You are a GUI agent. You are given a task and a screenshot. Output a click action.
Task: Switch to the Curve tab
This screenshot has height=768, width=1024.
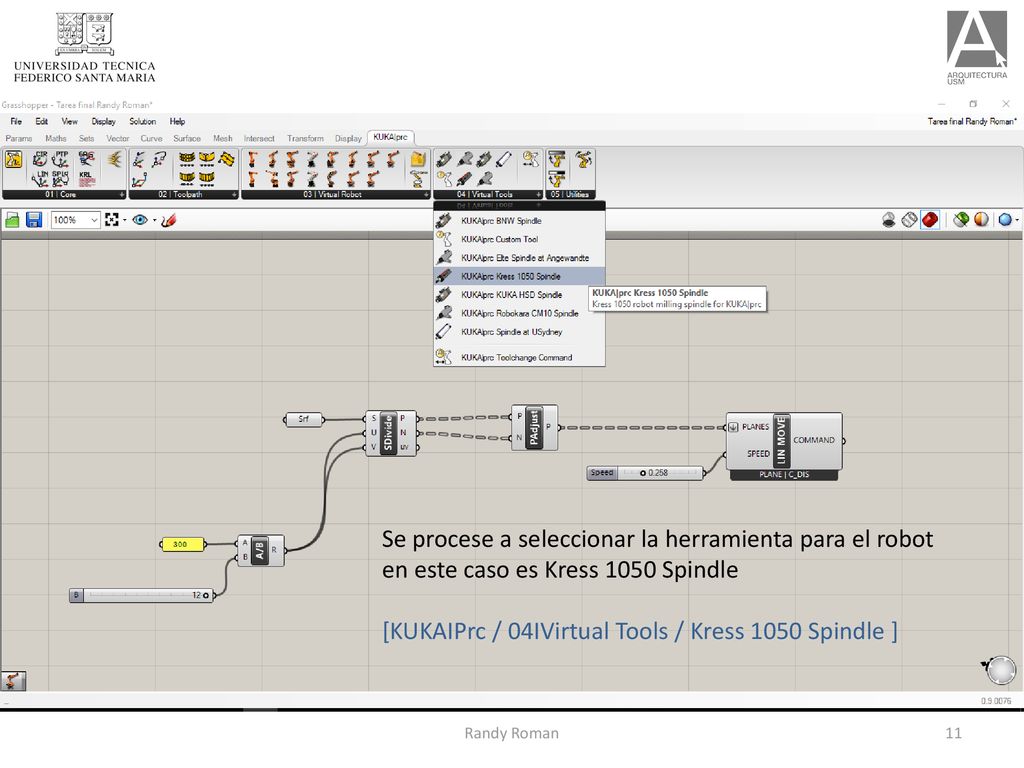pyautogui.click(x=152, y=138)
